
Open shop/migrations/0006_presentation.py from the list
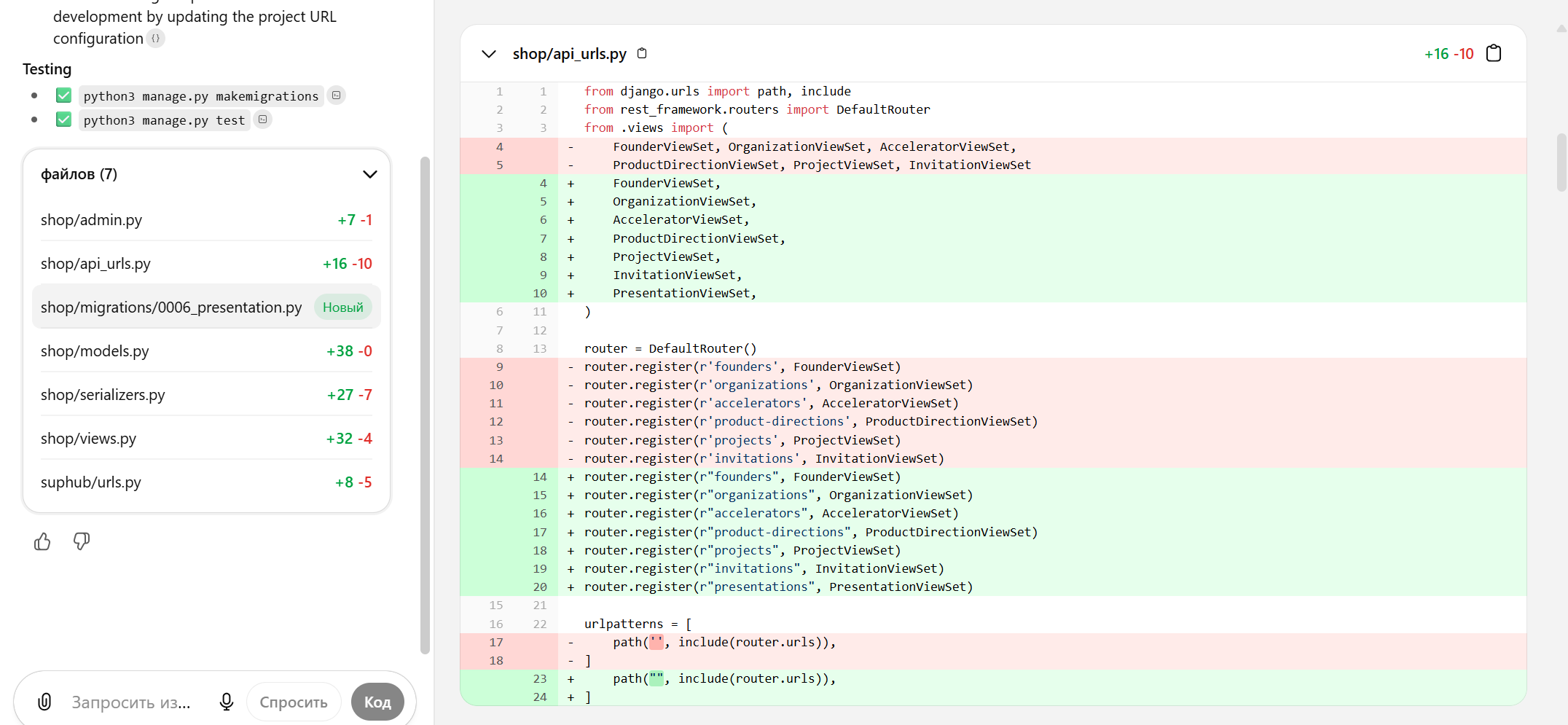(171, 307)
